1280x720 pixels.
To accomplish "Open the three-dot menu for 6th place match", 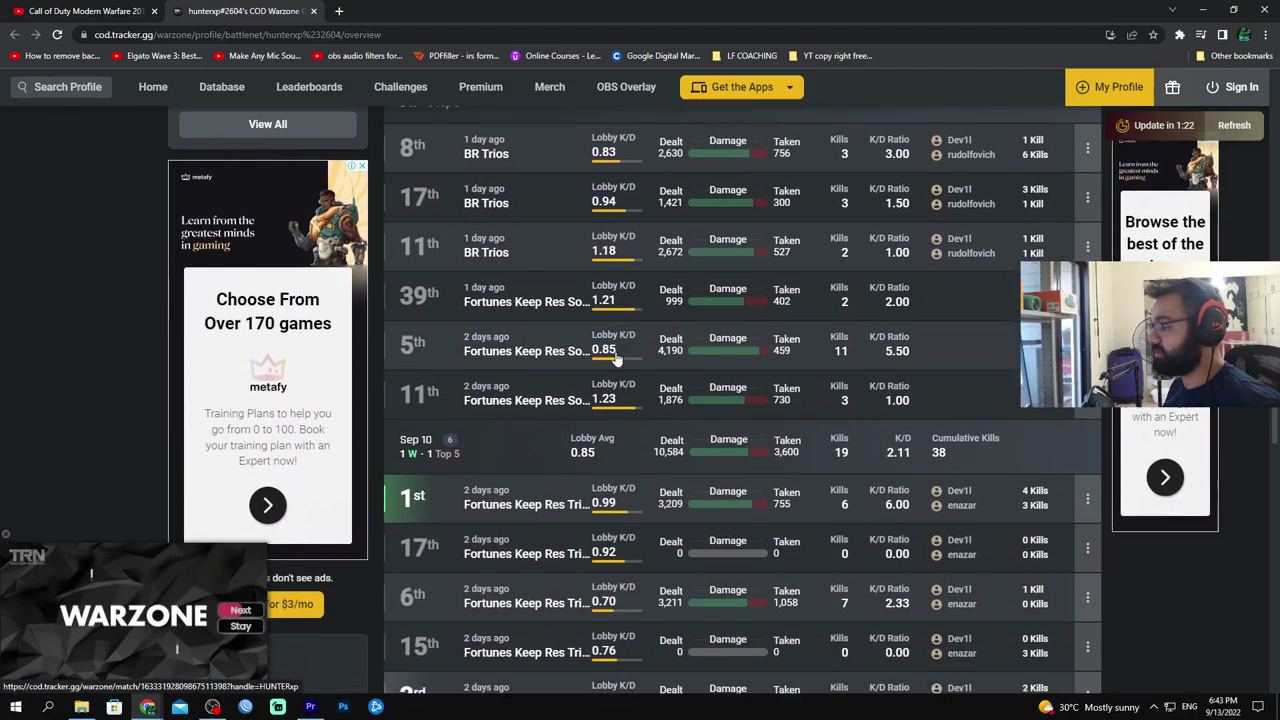I will pos(1087,597).
